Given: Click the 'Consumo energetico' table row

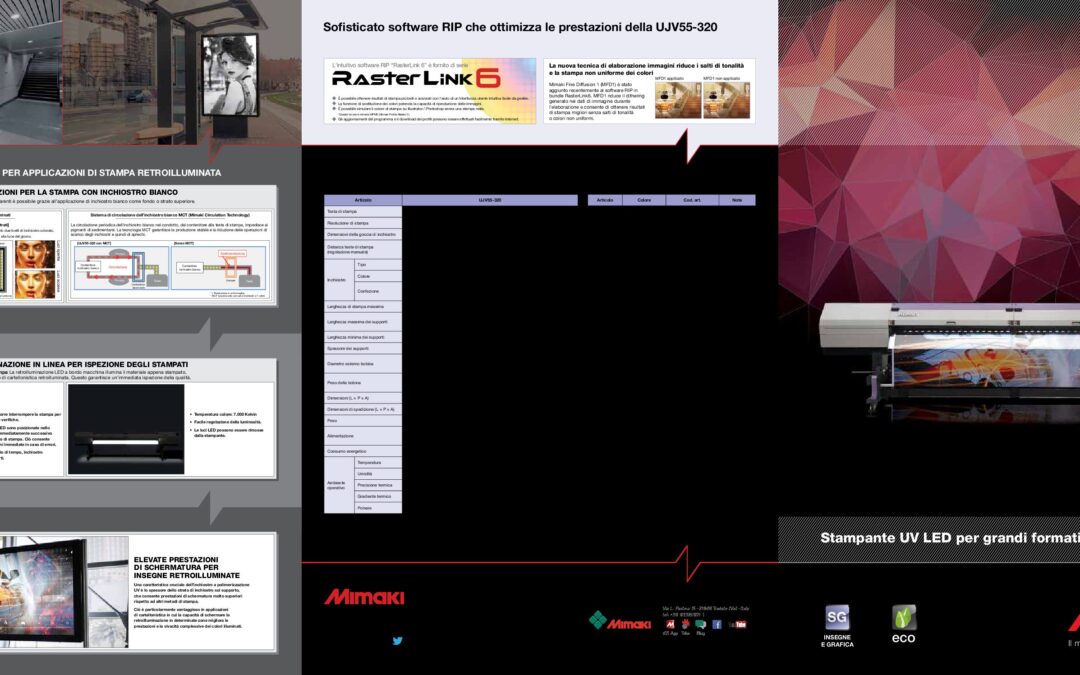Looking at the screenshot, I should click(363, 451).
